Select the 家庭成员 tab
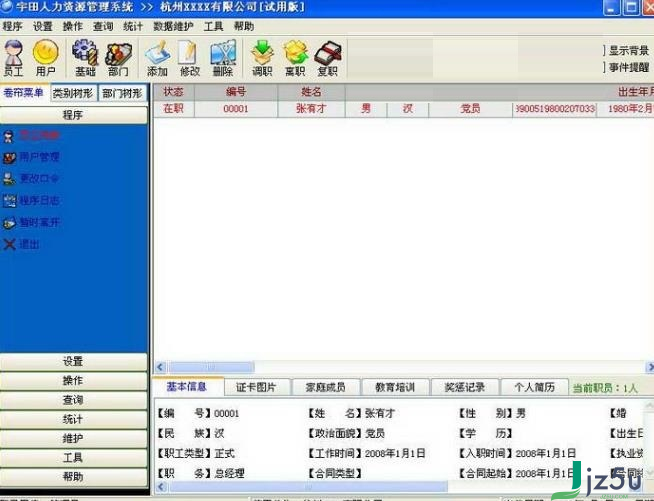Viewport: 654px width, 501px height. click(326, 388)
